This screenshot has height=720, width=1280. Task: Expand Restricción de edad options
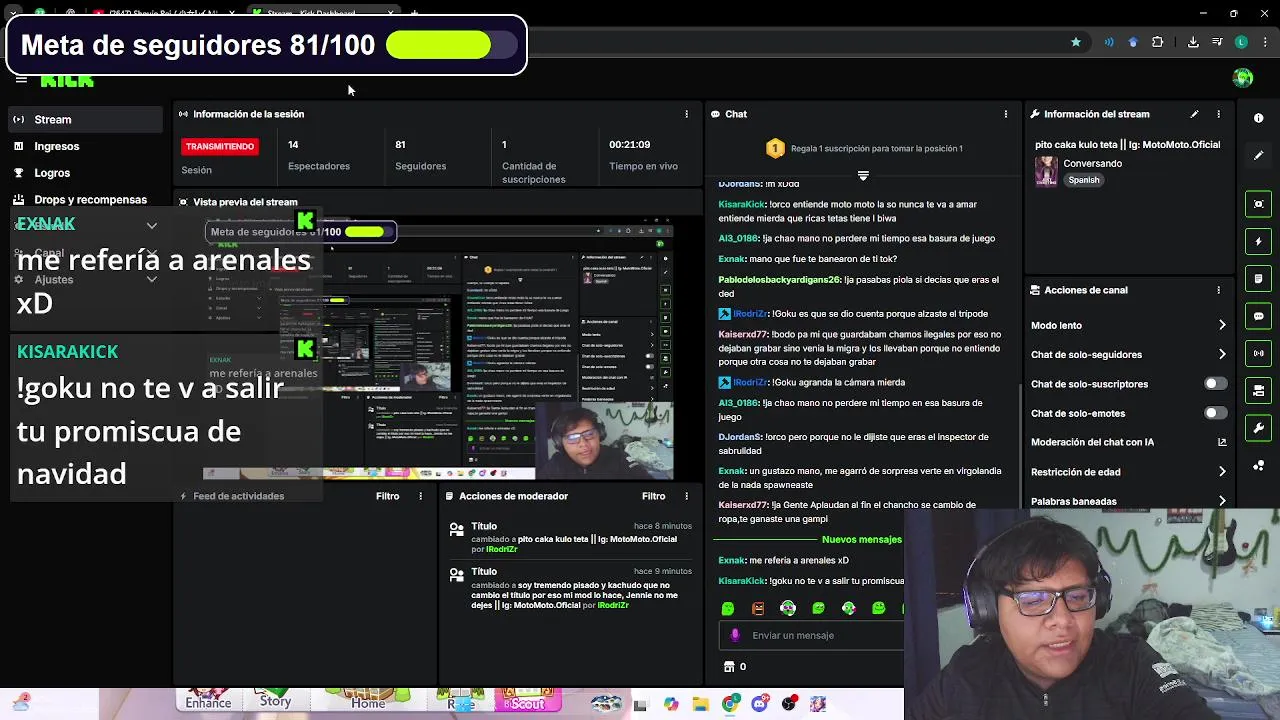(1222, 472)
